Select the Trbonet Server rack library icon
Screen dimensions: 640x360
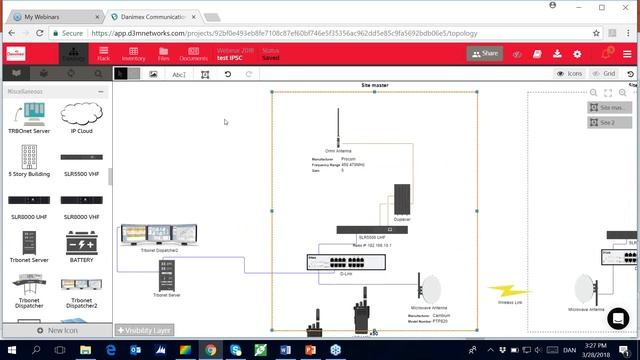(29, 247)
